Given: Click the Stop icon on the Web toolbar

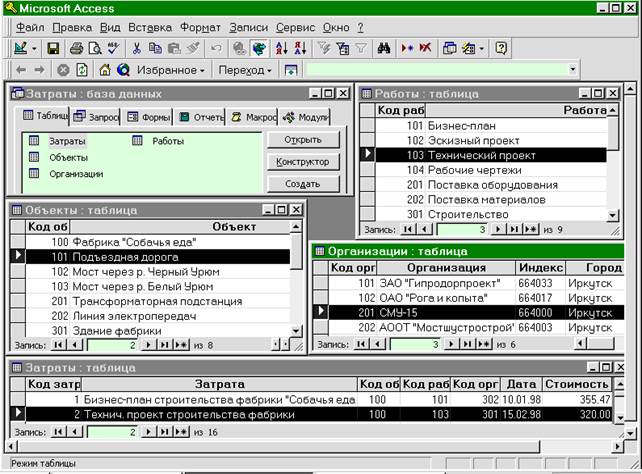Looking at the screenshot, I should [63, 70].
